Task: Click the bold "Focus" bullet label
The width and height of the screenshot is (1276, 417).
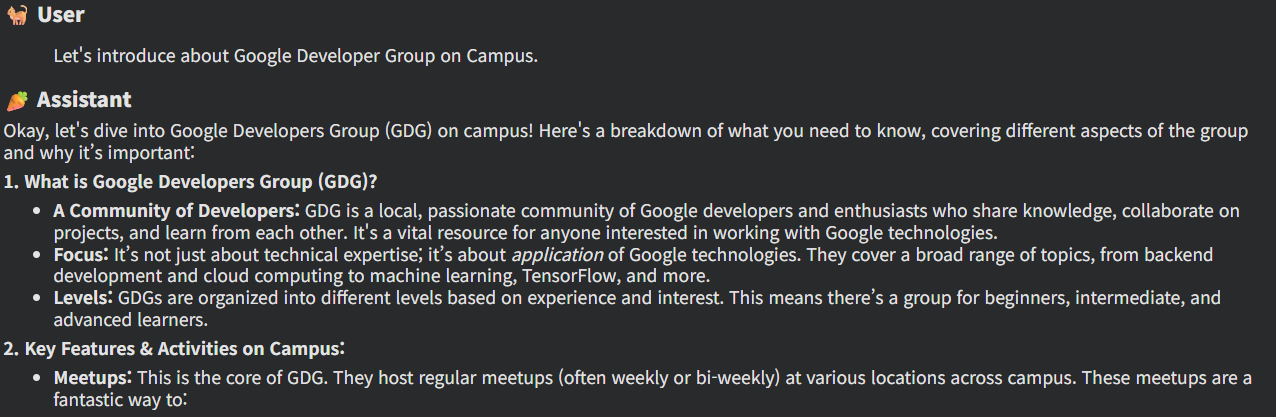Action: tap(80, 255)
